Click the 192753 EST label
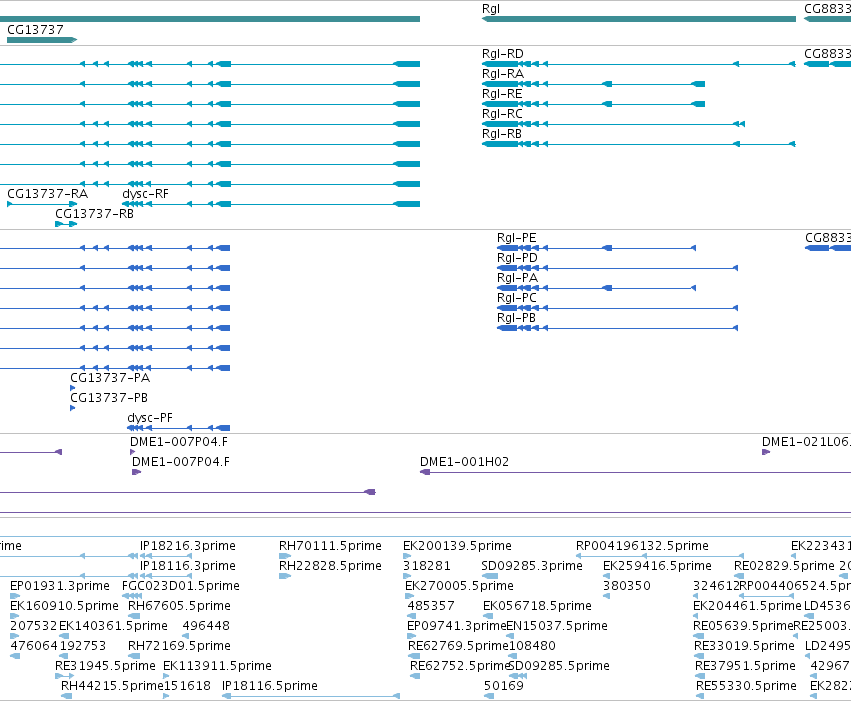Viewport: 851px width, 701px height. pos(82,646)
